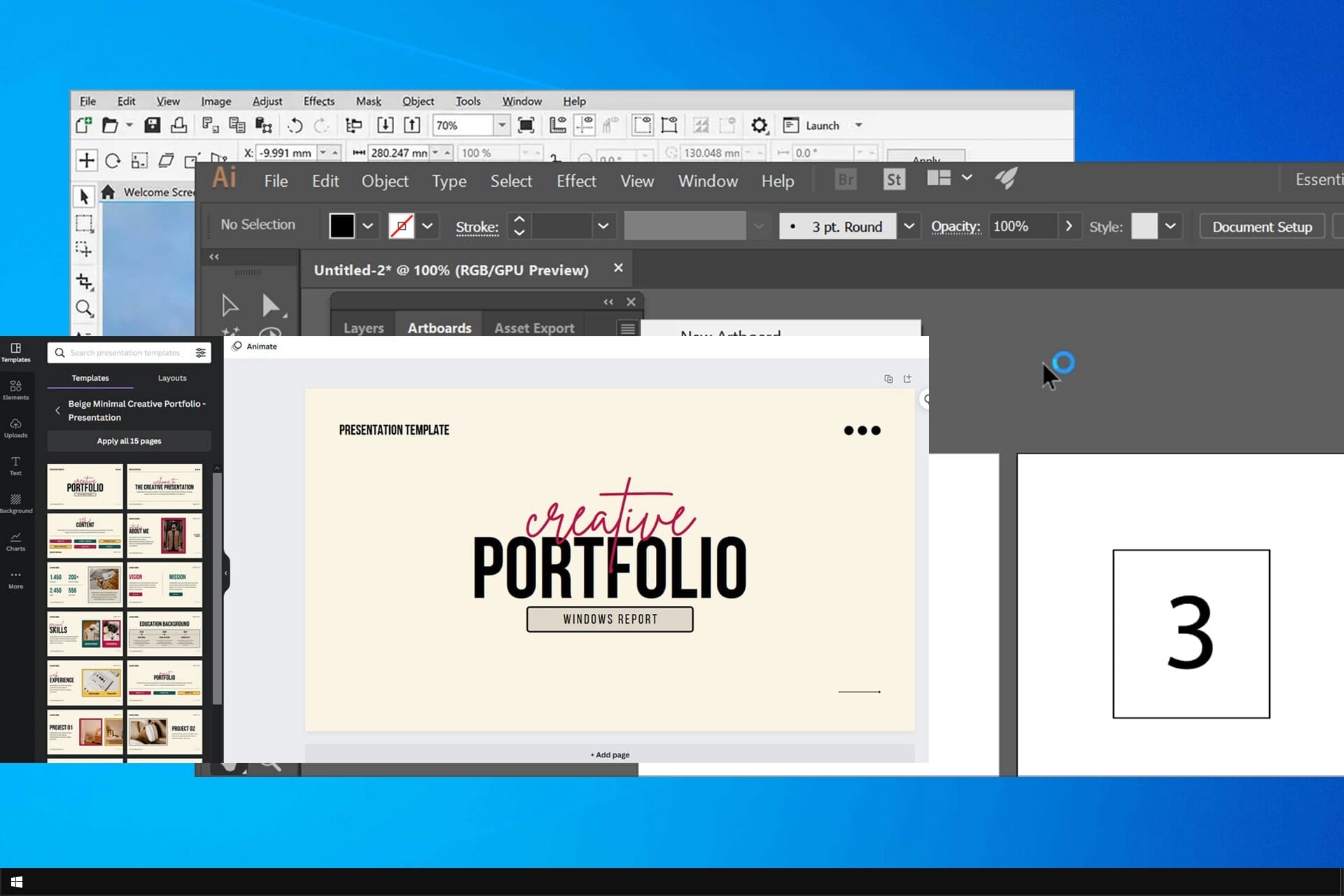Switch to the Layers panel tab
Viewport: 1344px width, 896px height.
pyautogui.click(x=363, y=328)
